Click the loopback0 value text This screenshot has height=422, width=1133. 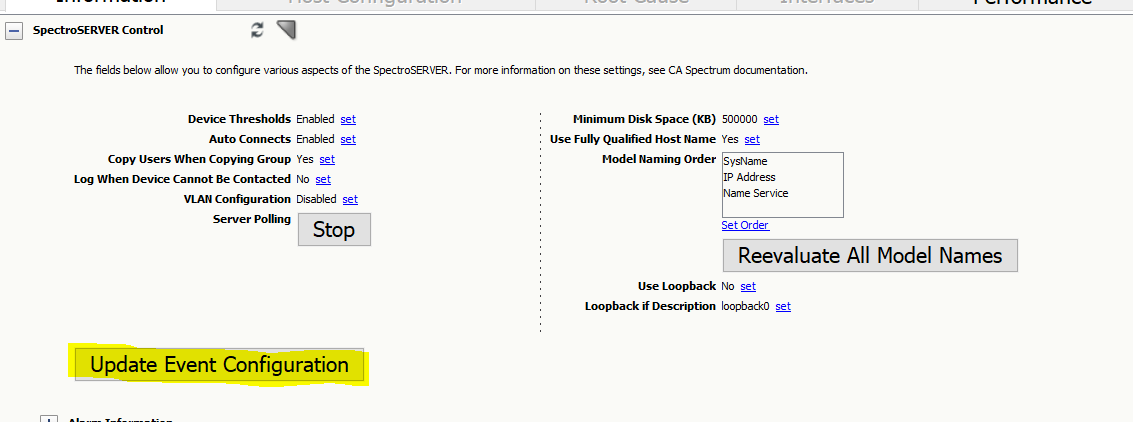(x=746, y=306)
